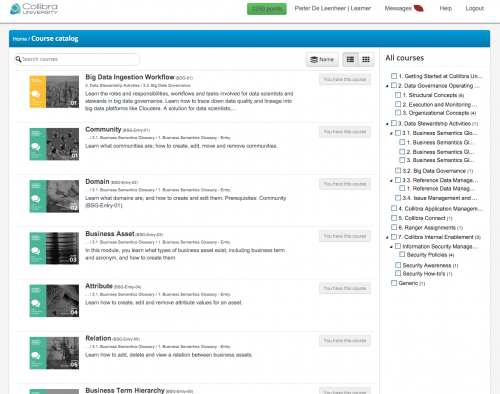This screenshot has width=500, height=394.
Task: Check the 3.2. Big Data Governance checkbox
Action: pyautogui.click(x=398, y=171)
